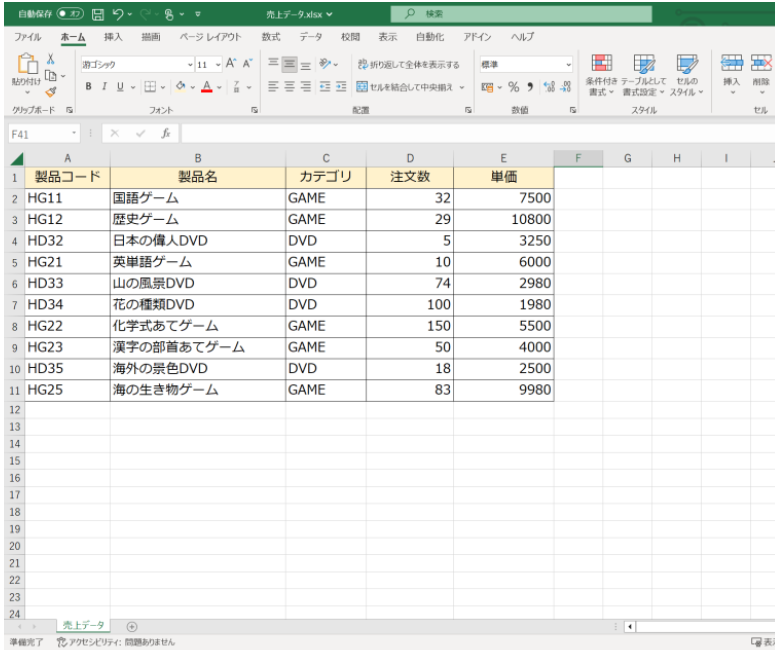Add a new sheet with plus button

point(131,625)
